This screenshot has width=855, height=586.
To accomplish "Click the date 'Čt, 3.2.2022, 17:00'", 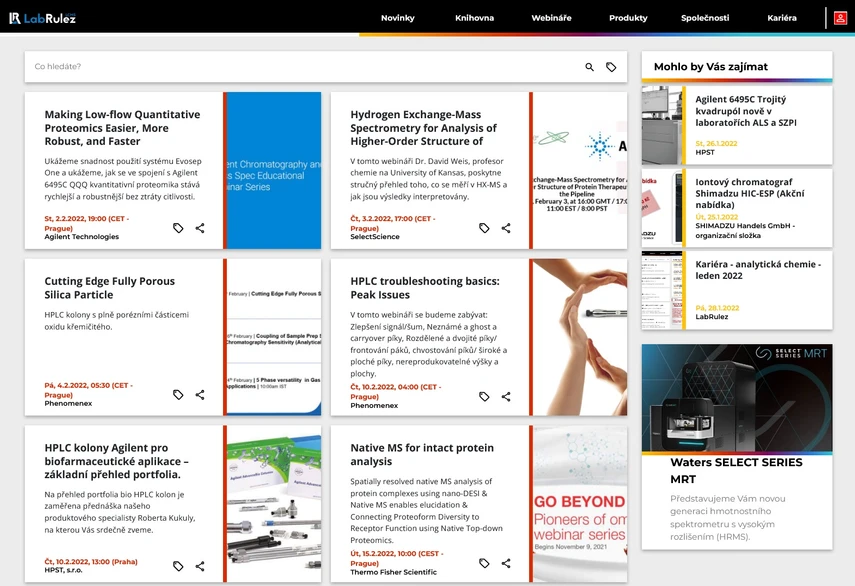I will point(393,223).
